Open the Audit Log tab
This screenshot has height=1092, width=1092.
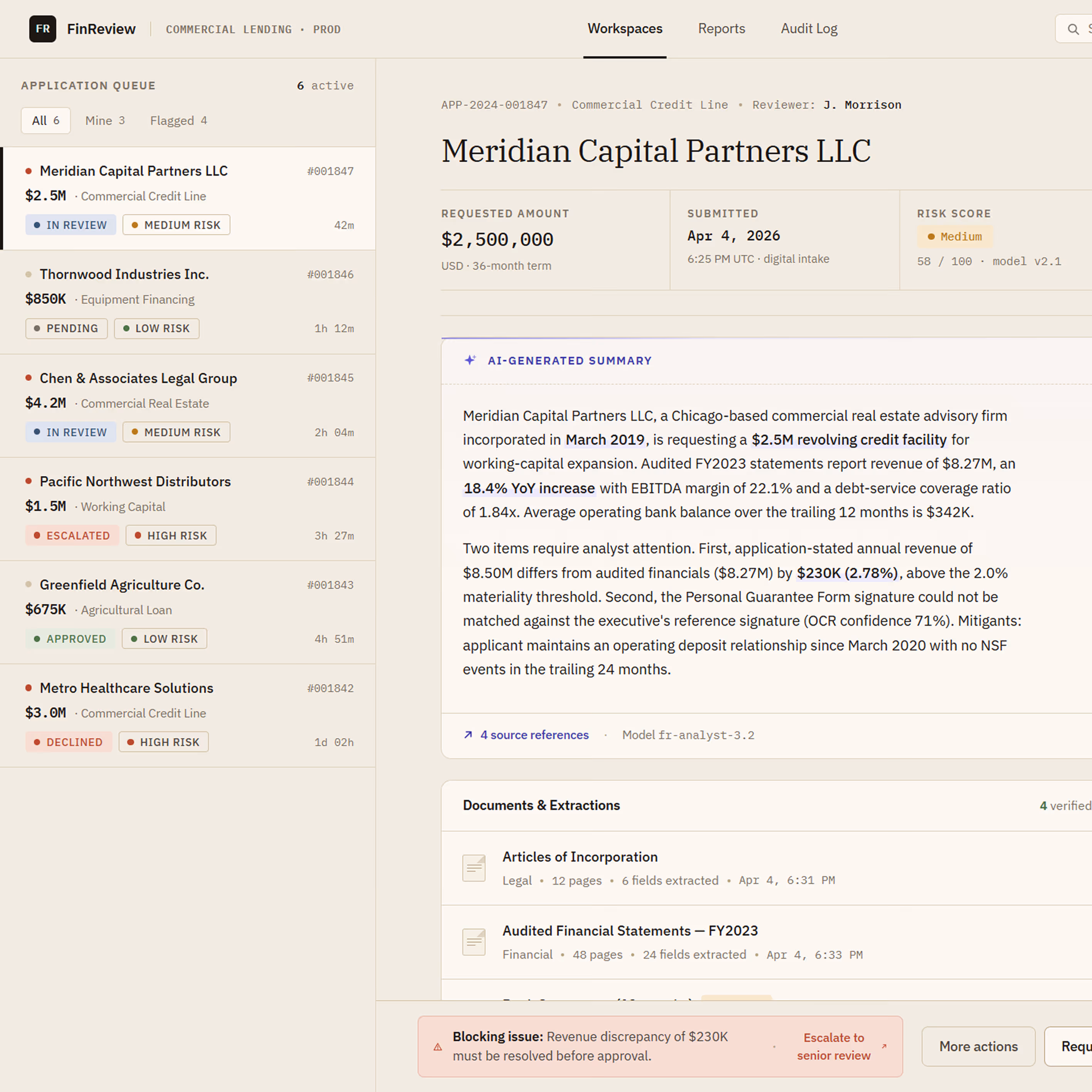(x=809, y=29)
